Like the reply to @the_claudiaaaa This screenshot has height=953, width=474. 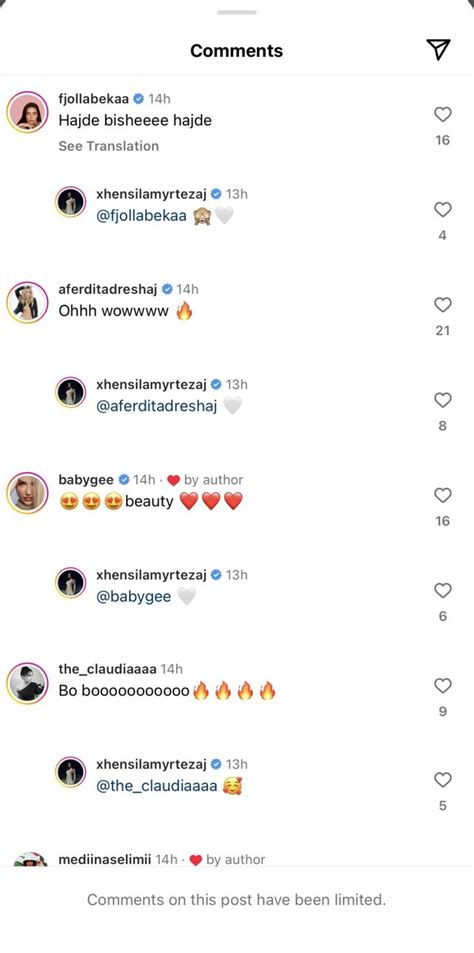443,780
